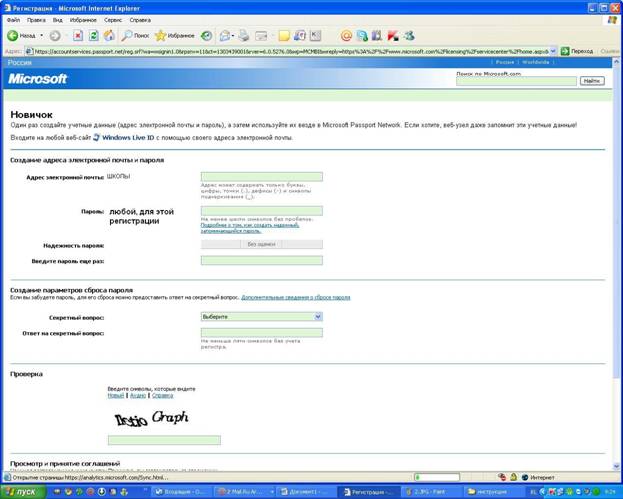
Task: Switch to Входящие Outlook taskbar window
Action: pyautogui.click(x=183, y=492)
